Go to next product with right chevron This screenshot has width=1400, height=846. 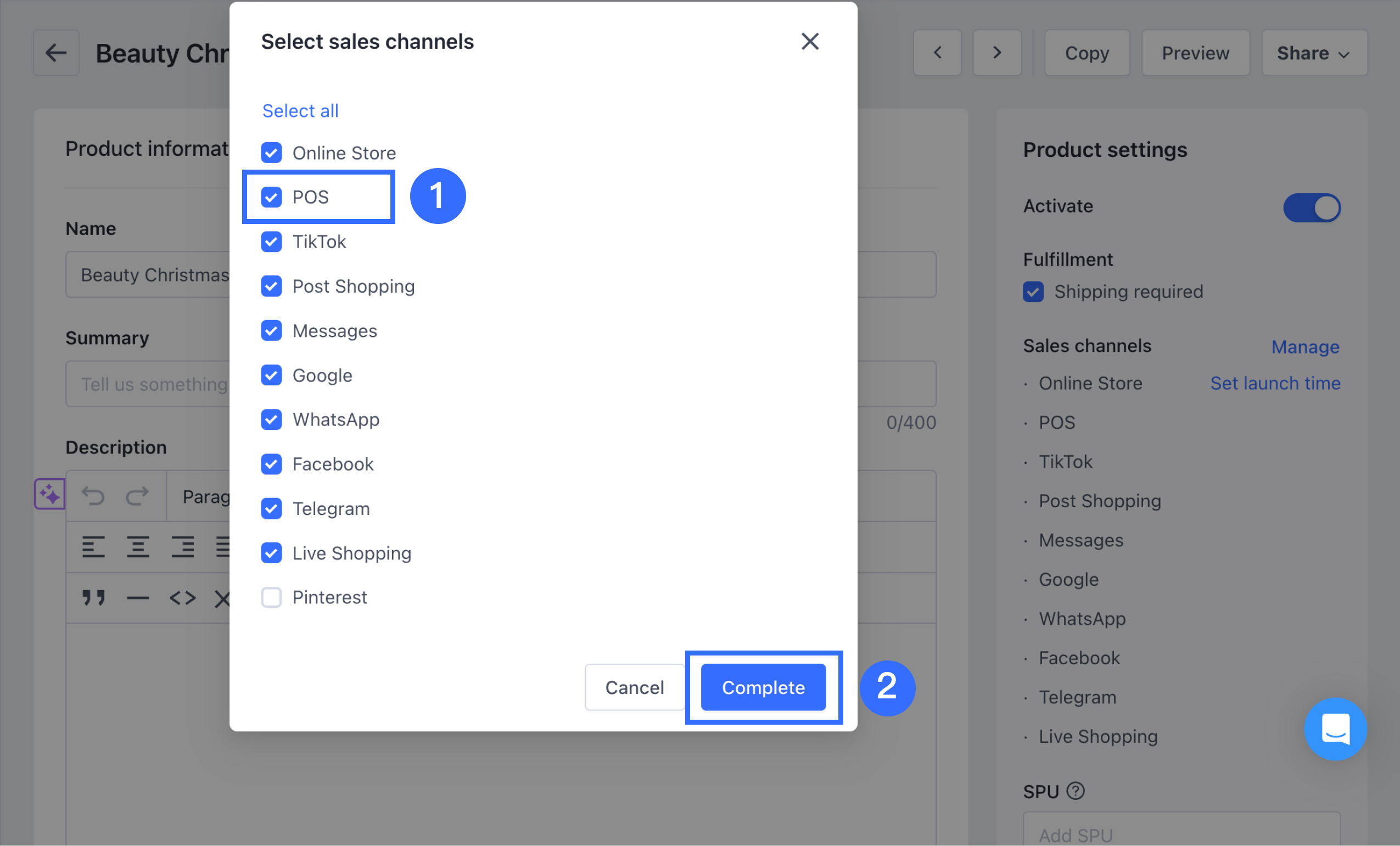(996, 53)
